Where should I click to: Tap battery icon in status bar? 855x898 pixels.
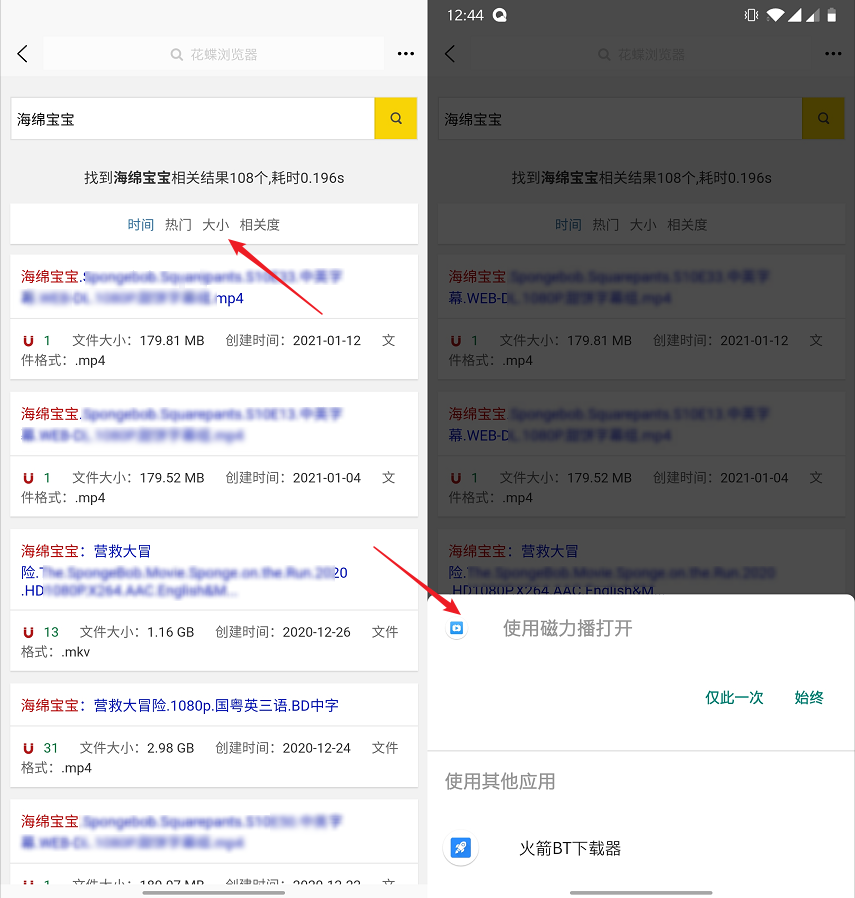[x=832, y=15]
